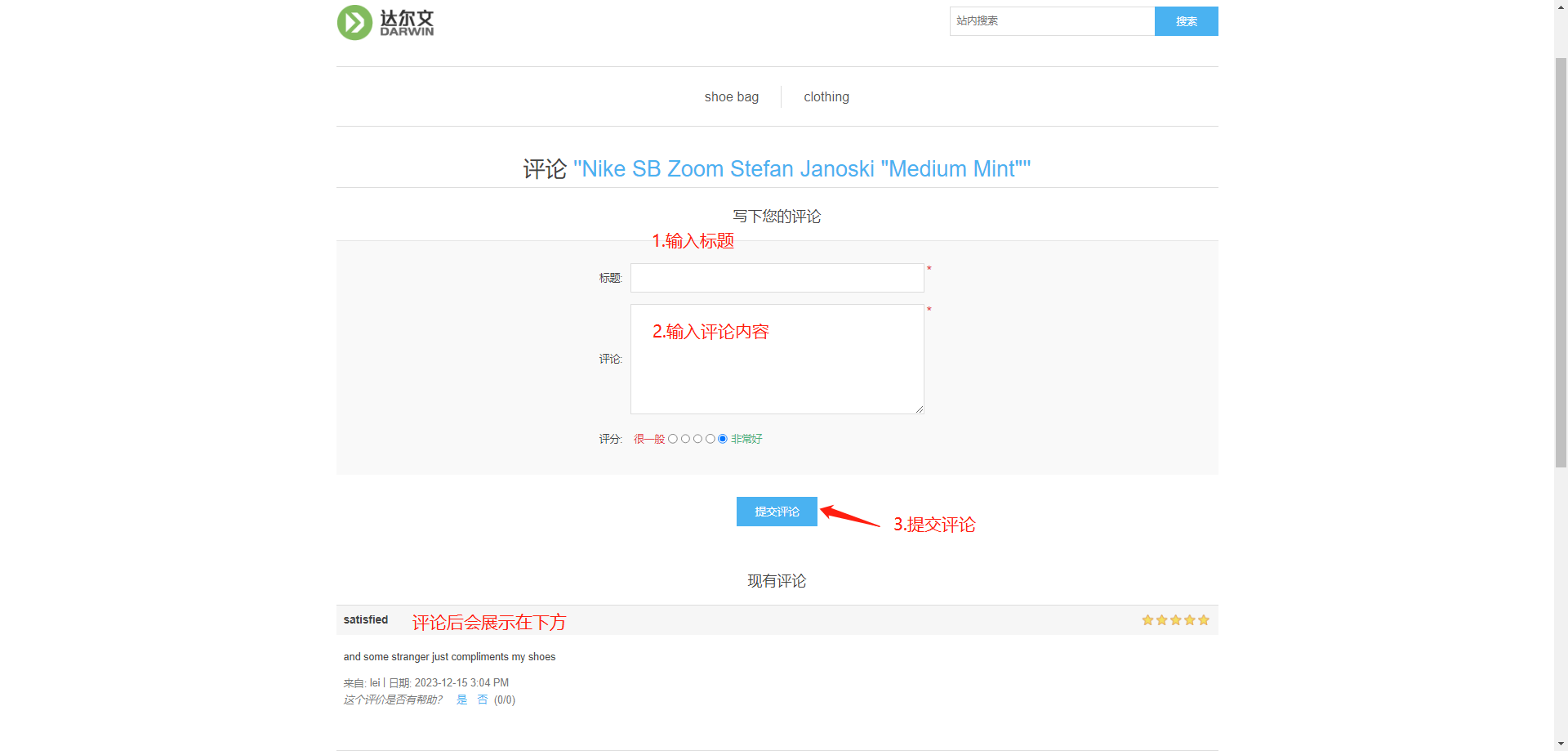Select the fourth rating radio button
The image size is (1568, 751).
tap(710, 439)
